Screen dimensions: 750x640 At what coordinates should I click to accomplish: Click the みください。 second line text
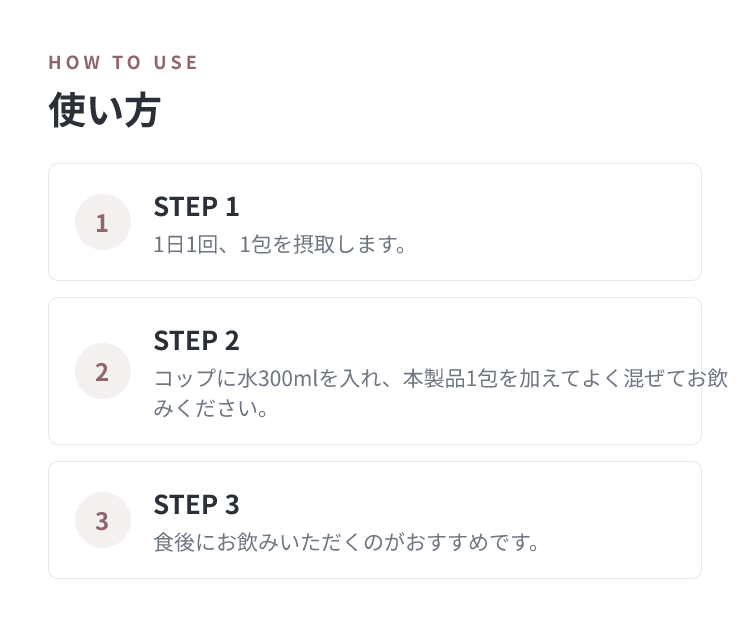[x=210, y=408]
